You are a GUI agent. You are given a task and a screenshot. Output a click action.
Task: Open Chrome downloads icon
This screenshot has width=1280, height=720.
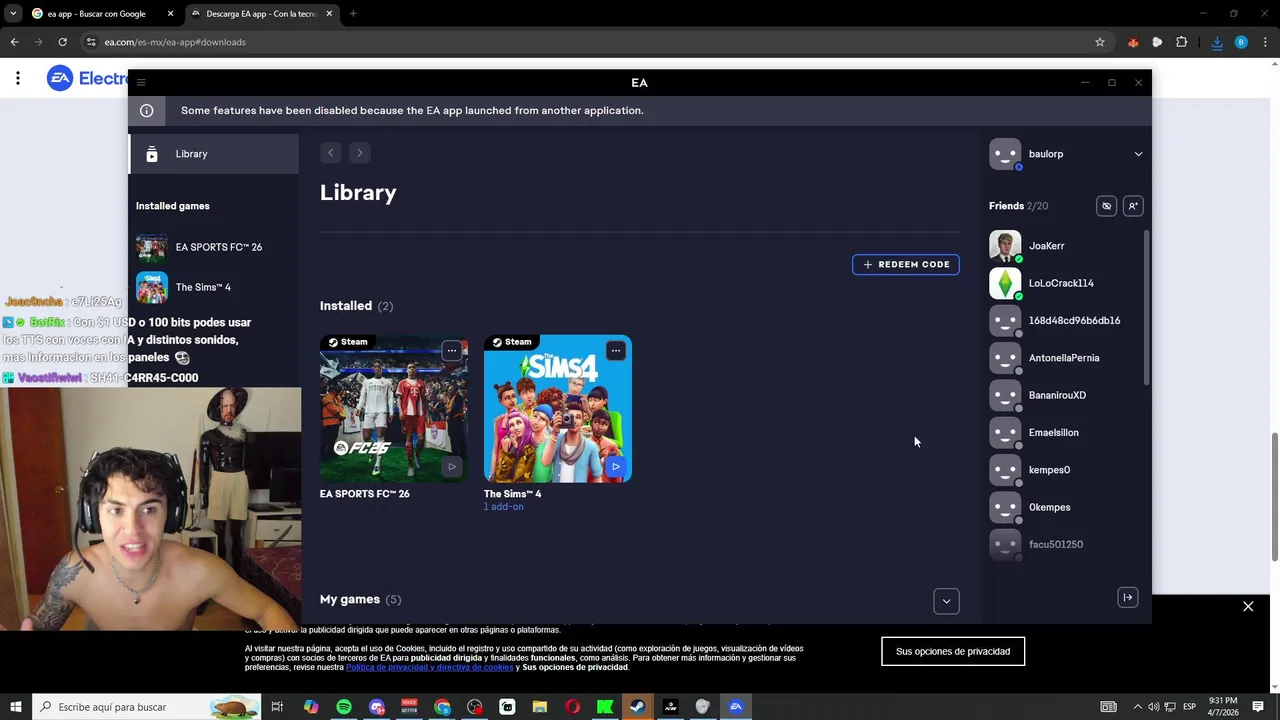[x=1217, y=42]
